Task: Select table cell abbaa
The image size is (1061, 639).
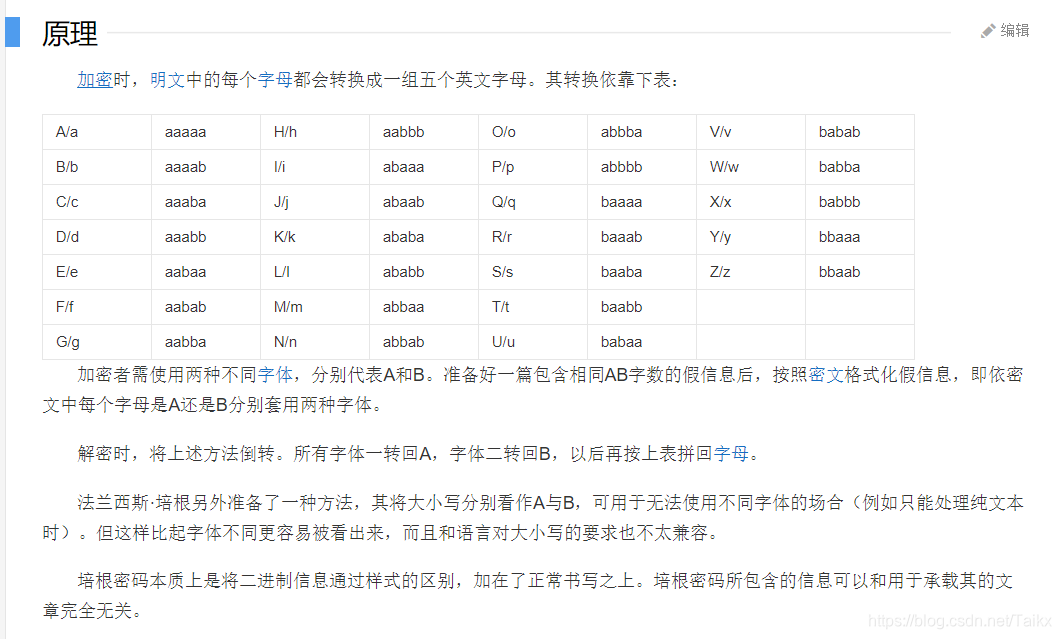Action: pyautogui.click(x=424, y=307)
